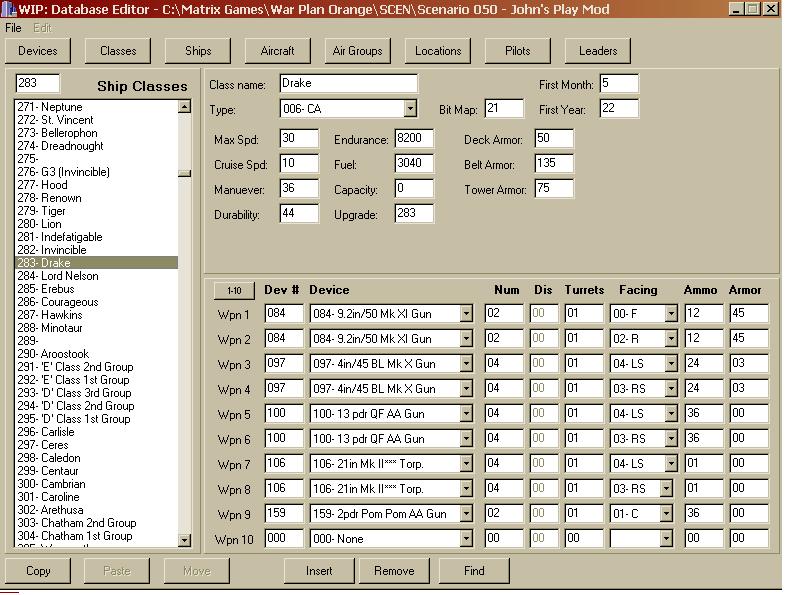
Task: Open the Air Groups section
Action: [357, 51]
